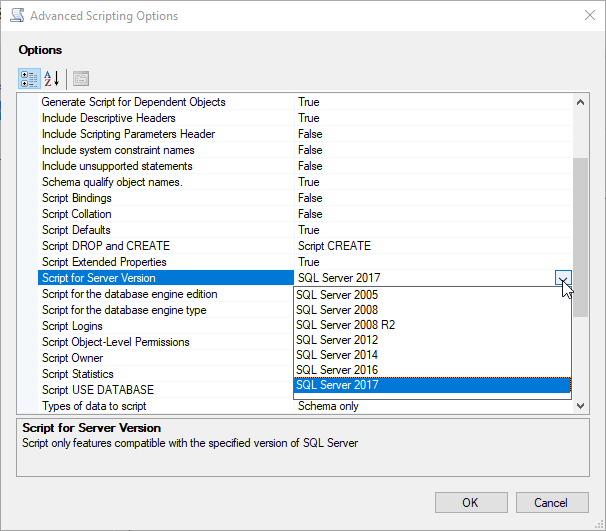Select Script DROP and CREATE property
Viewport: 606px width, 531px height.
click(x=166, y=246)
